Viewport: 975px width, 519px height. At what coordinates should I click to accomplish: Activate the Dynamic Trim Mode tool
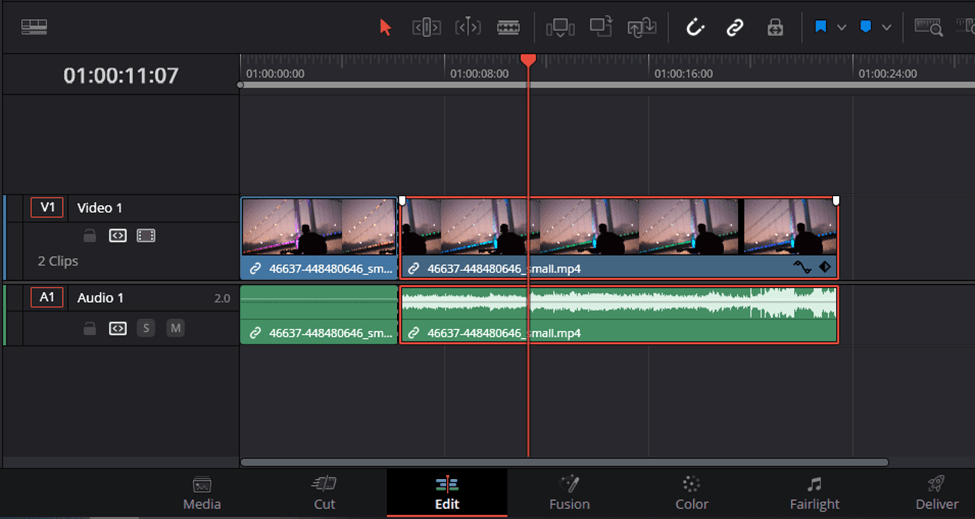coord(468,27)
